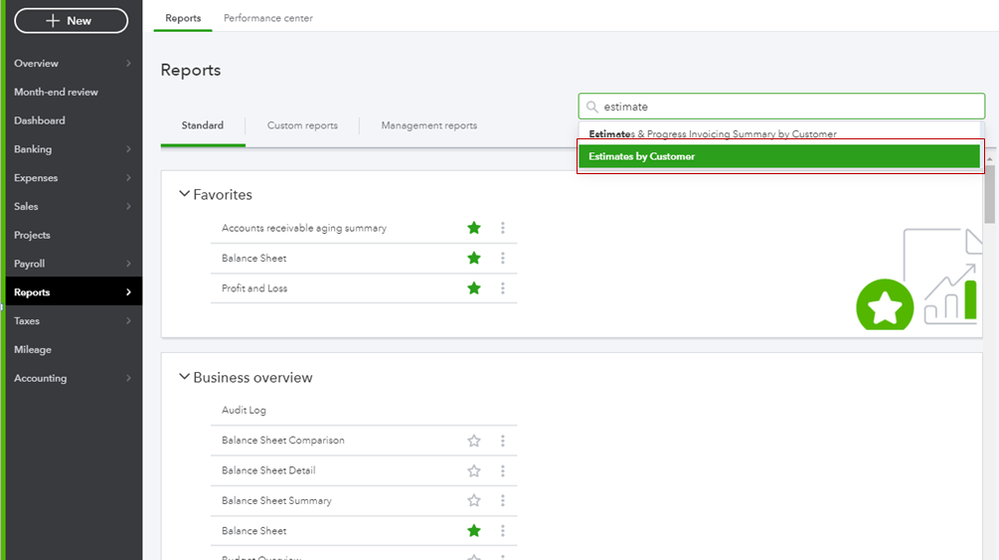The width and height of the screenshot is (999, 560).
Task: Expand Overview submenu chevron
Action: (128, 63)
